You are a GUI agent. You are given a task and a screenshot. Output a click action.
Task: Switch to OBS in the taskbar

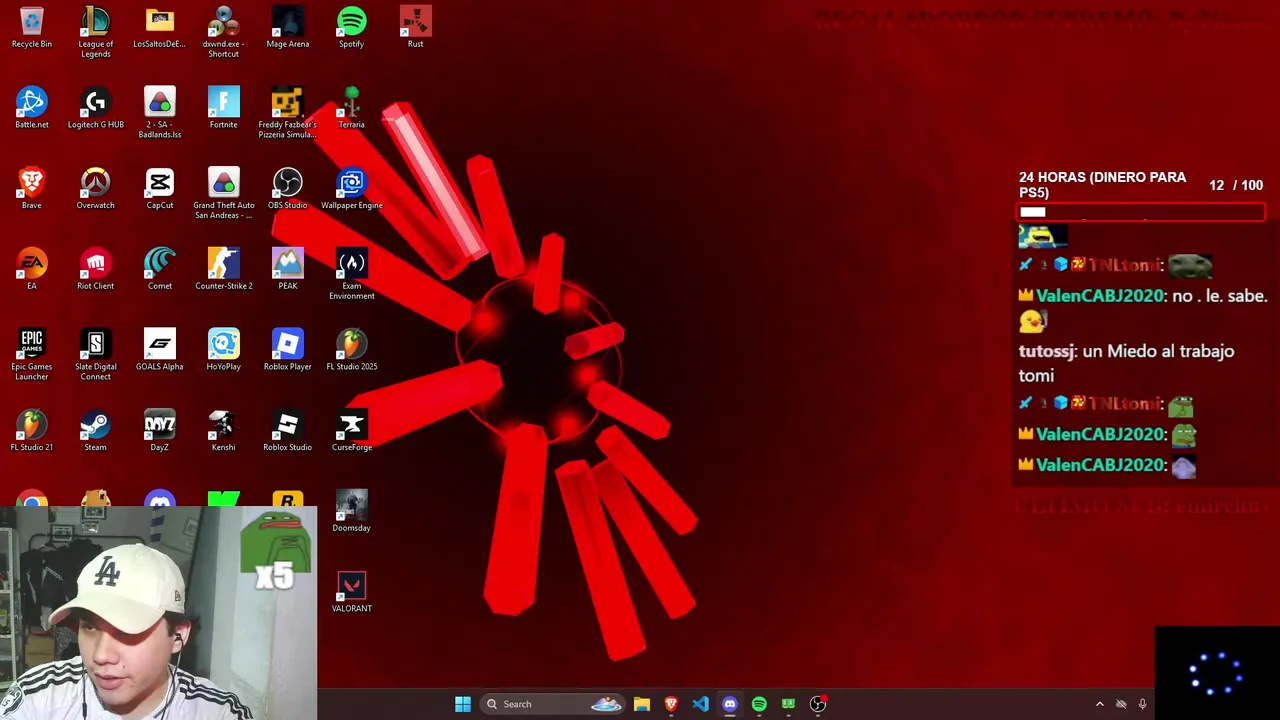click(818, 704)
